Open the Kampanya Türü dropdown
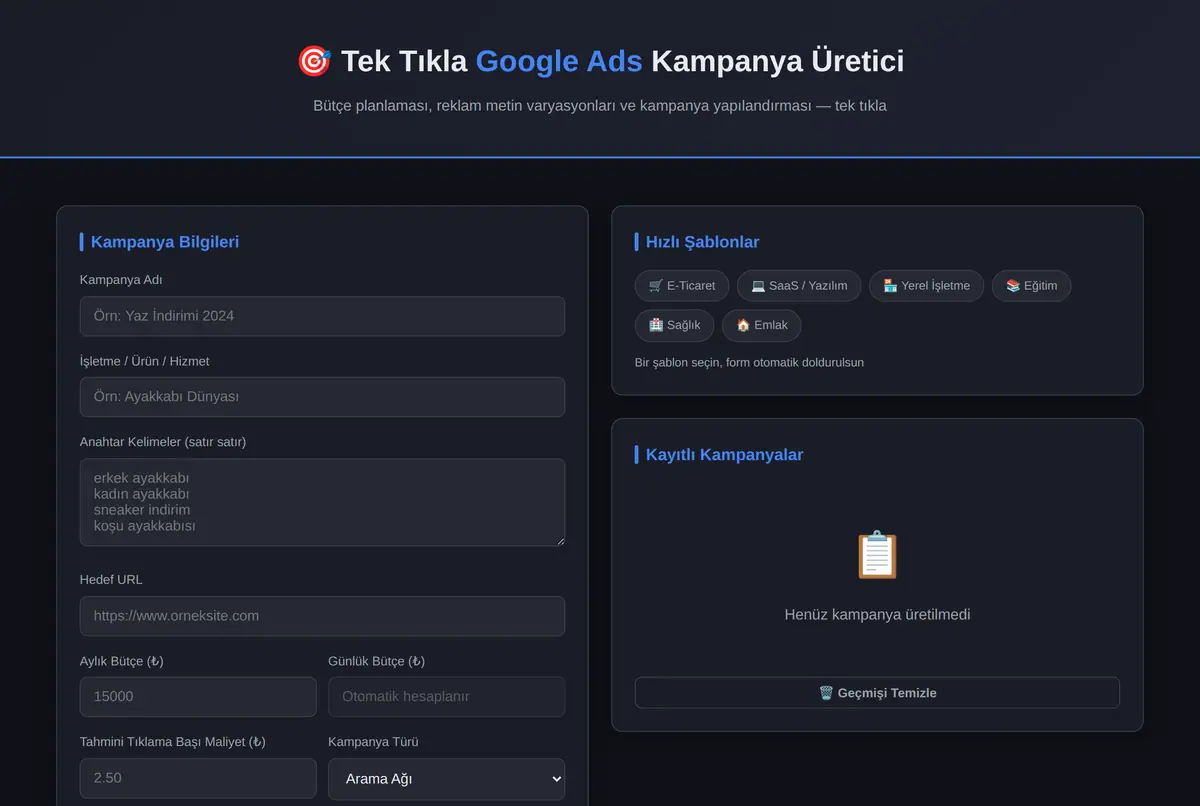This screenshot has height=806, width=1200. (x=446, y=779)
